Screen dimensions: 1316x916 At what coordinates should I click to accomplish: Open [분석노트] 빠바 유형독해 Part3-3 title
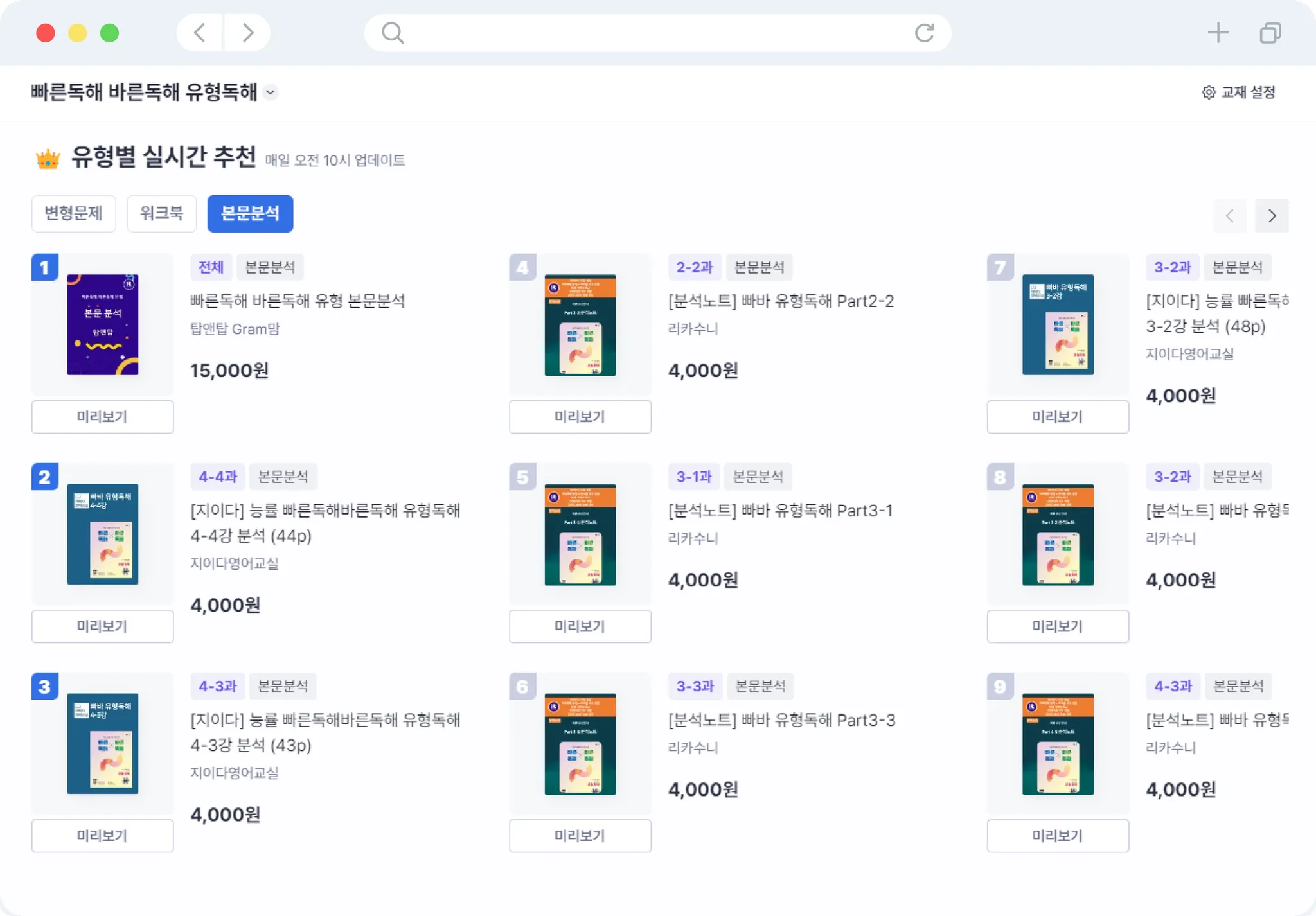pos(781,720)
